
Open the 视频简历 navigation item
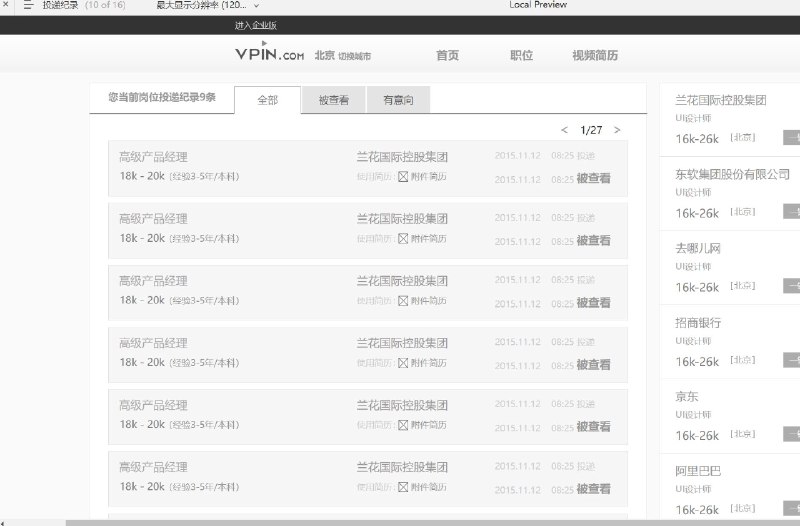pyautogui.click(x=595, y=55)
